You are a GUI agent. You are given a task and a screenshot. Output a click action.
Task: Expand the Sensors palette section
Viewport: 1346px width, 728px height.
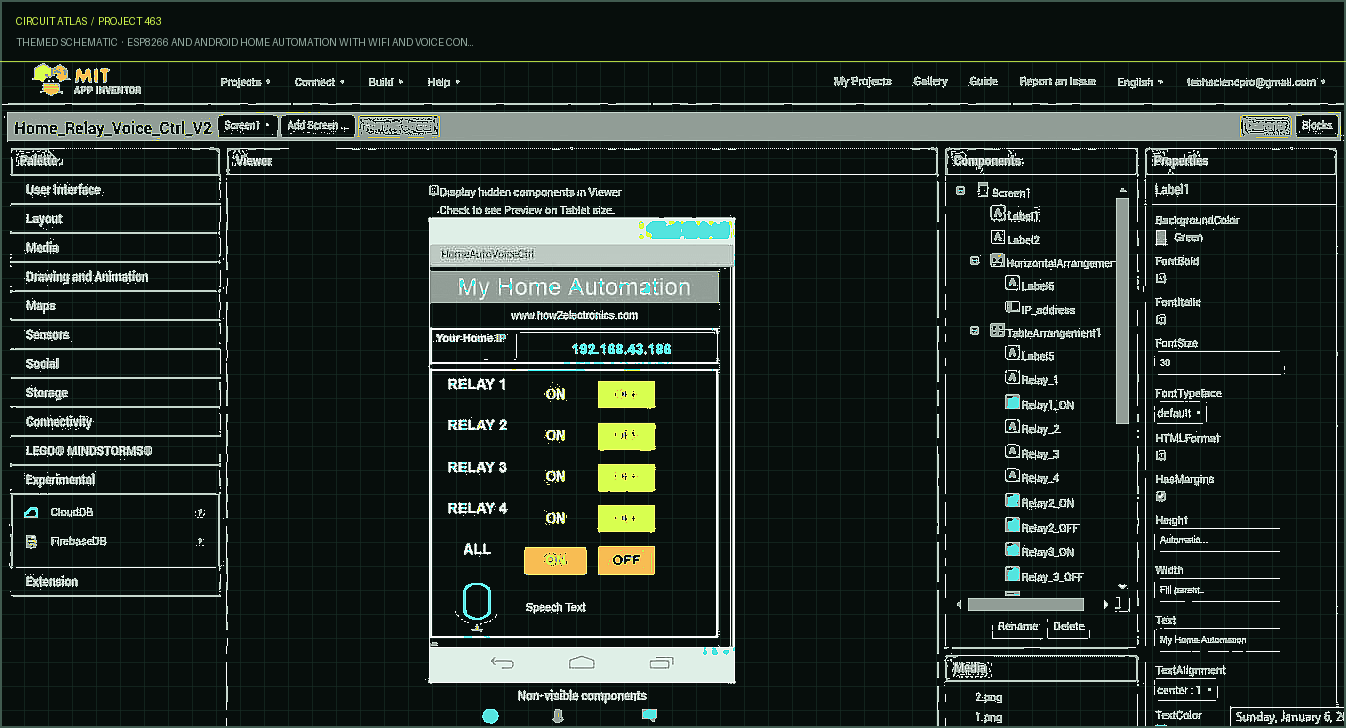click(x=116, y=335)
